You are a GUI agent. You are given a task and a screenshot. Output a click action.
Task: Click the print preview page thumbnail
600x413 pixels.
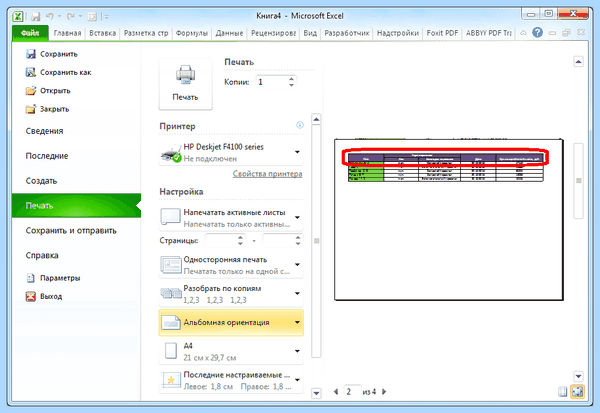(448, 219)
